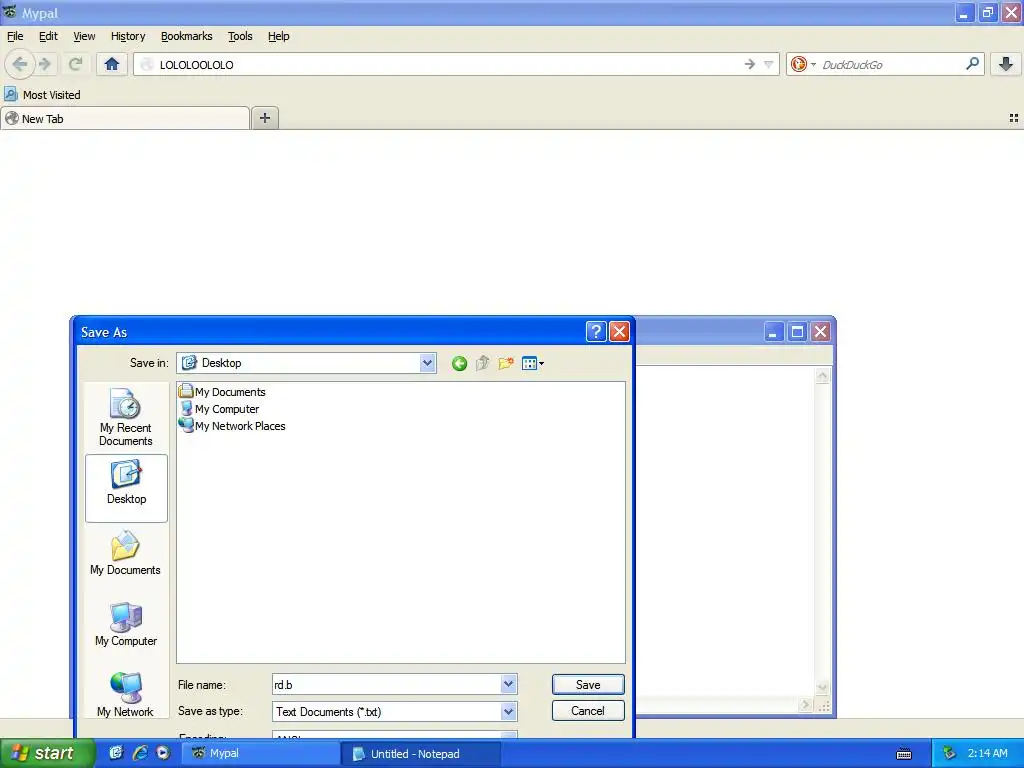Expand the Save as type dropdown
Screen dimensions: 1024x768
[x=509, y=712]
